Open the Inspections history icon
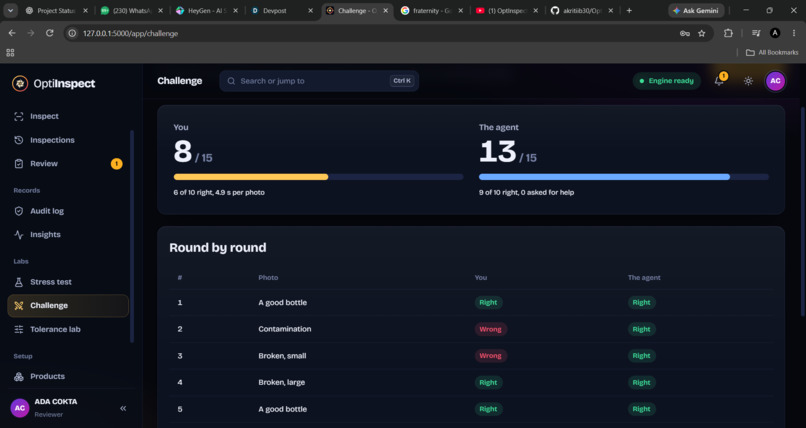Screen dimensions: 806x428 [x=19, y=140]
